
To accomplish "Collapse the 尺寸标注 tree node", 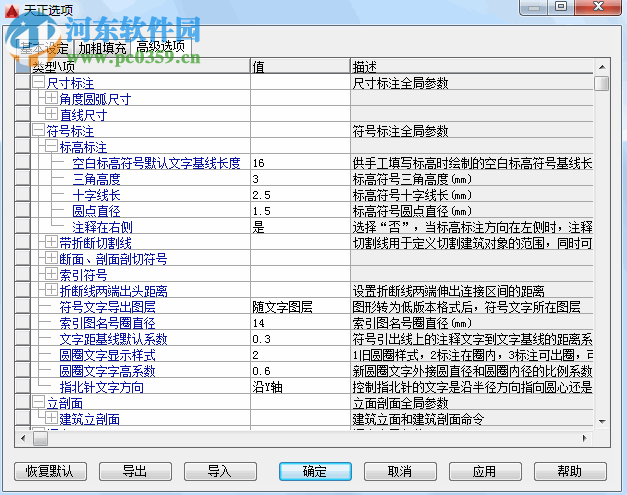I will pyautogui.click(x=38, y=82).
